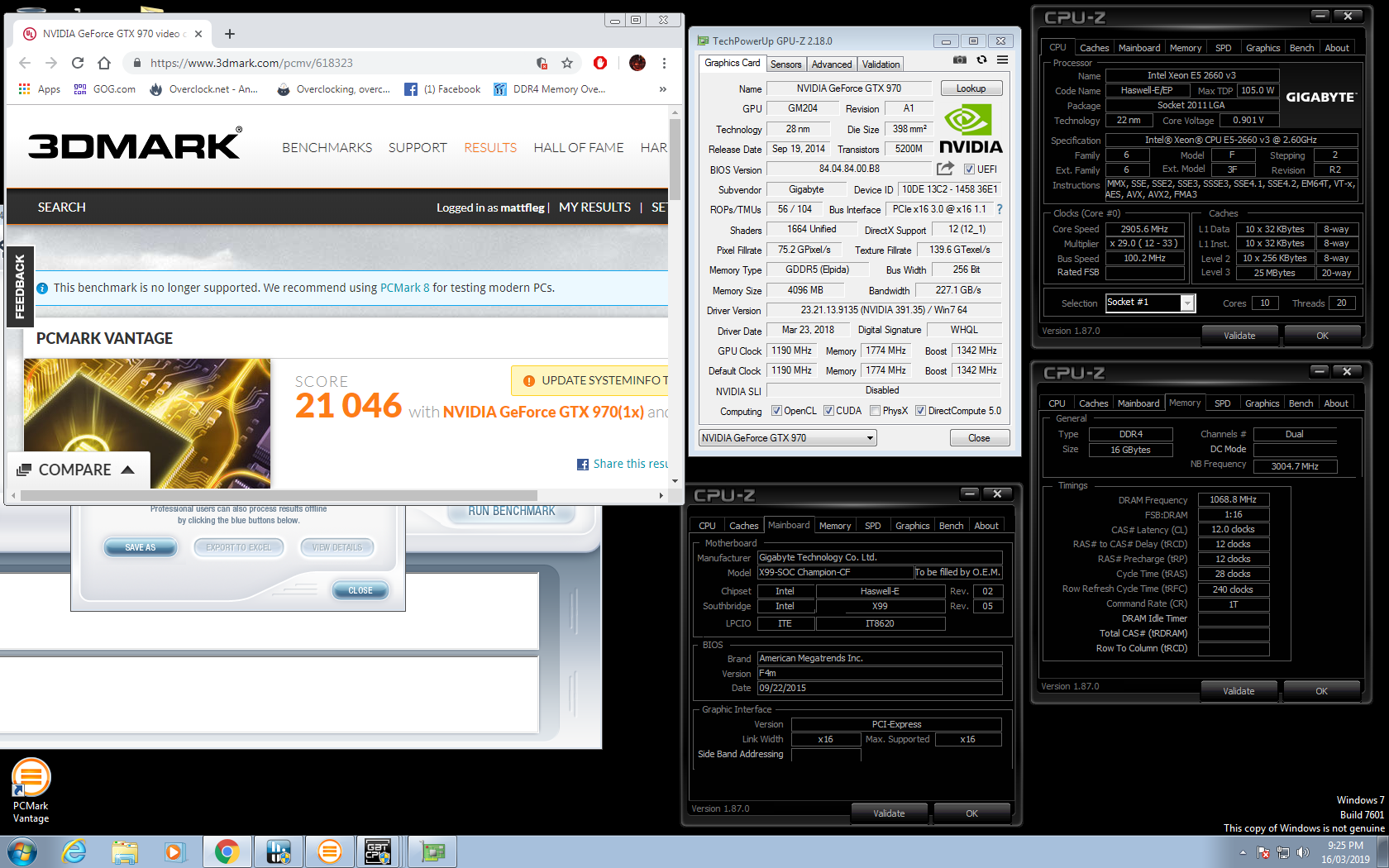Viewport: 1389px width, 868px height.
Task: Toggle DirectCompute 5.0 checkbox
Action: [920, 411]
